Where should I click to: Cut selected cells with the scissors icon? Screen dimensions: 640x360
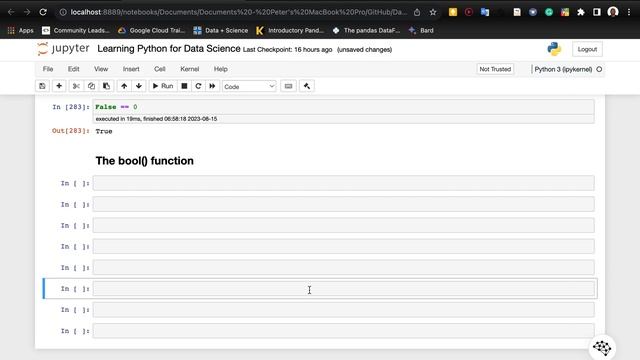tap(76, 86)
